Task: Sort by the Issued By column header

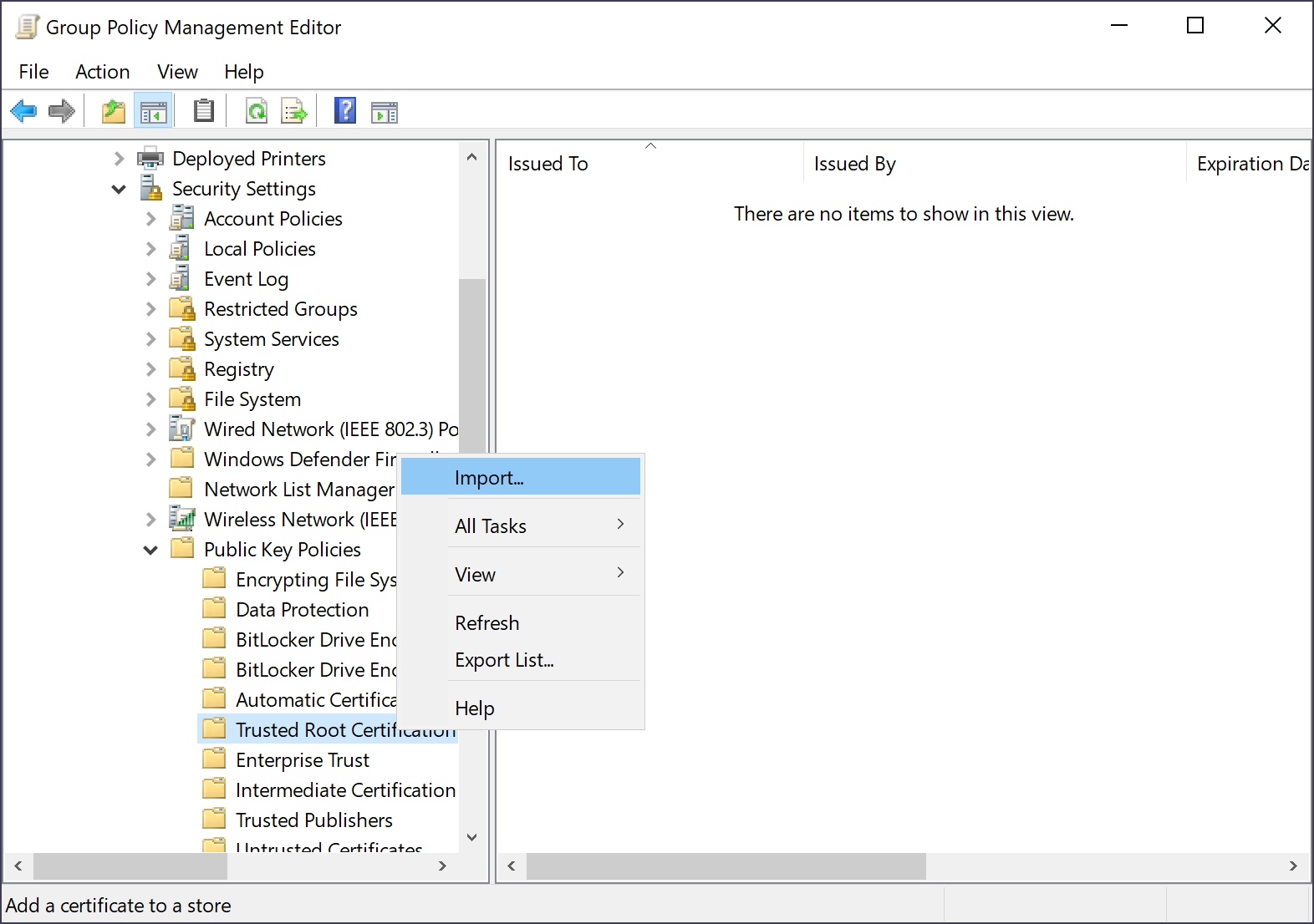Action: tap(854, 164)
